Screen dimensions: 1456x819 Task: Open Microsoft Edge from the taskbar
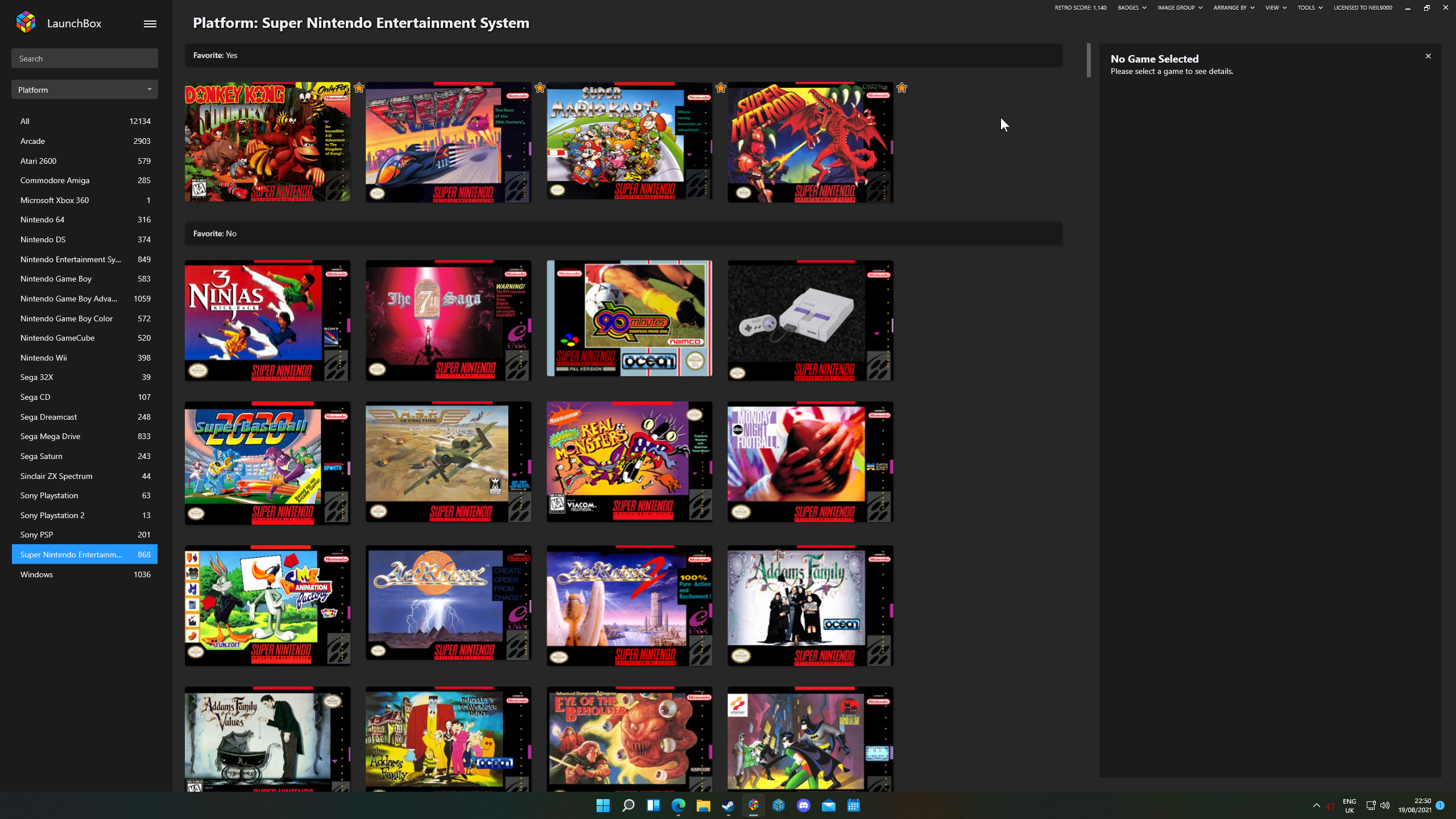pos(678,805)
